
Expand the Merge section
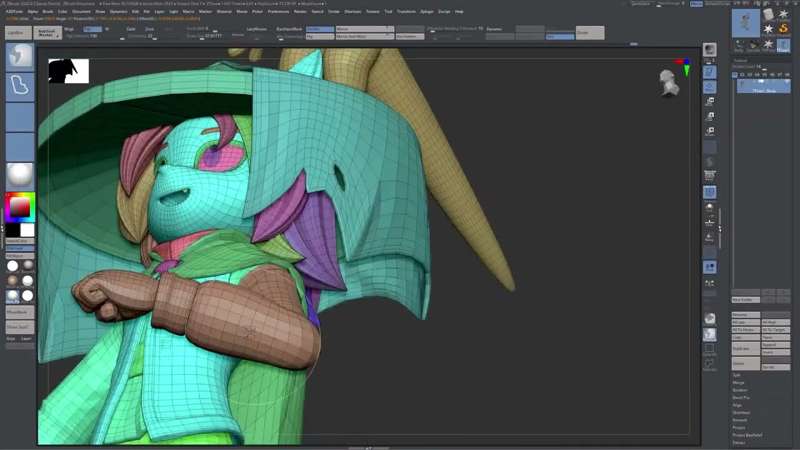pyautogui.click(x=738, y=383)
